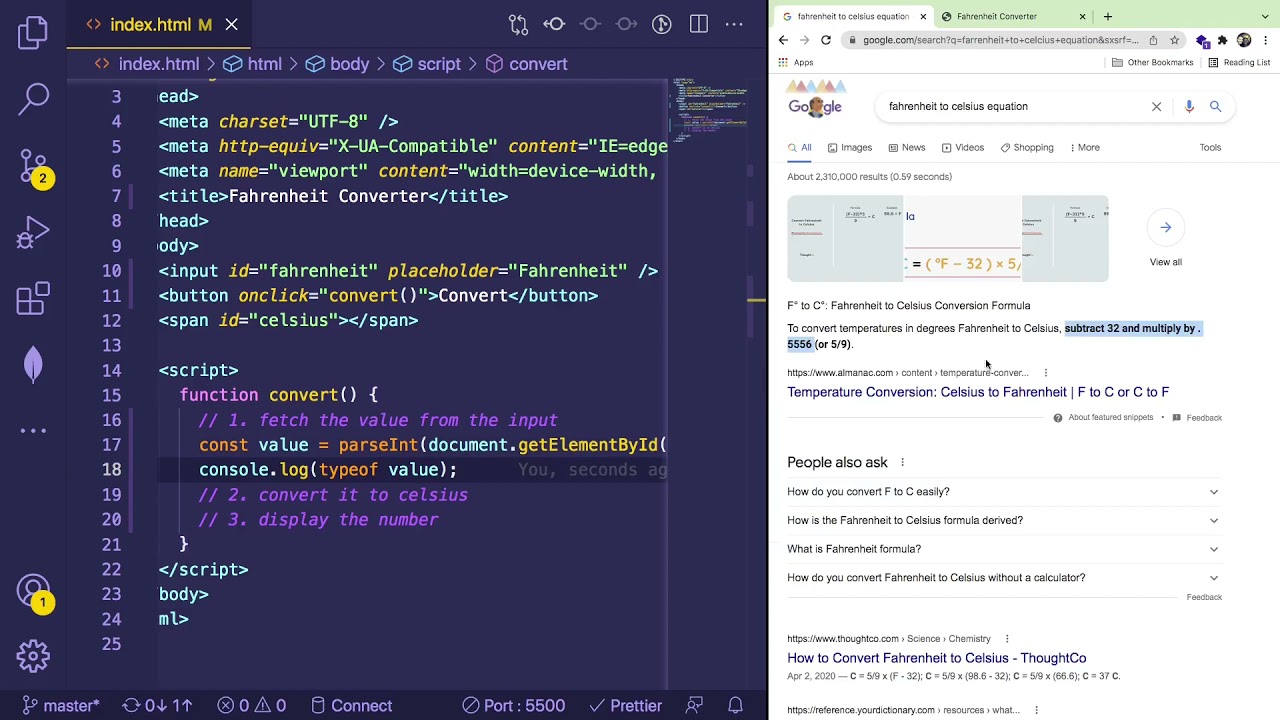
Task: Open the Chrome profile avatar
Action: tap(1244, 40)
